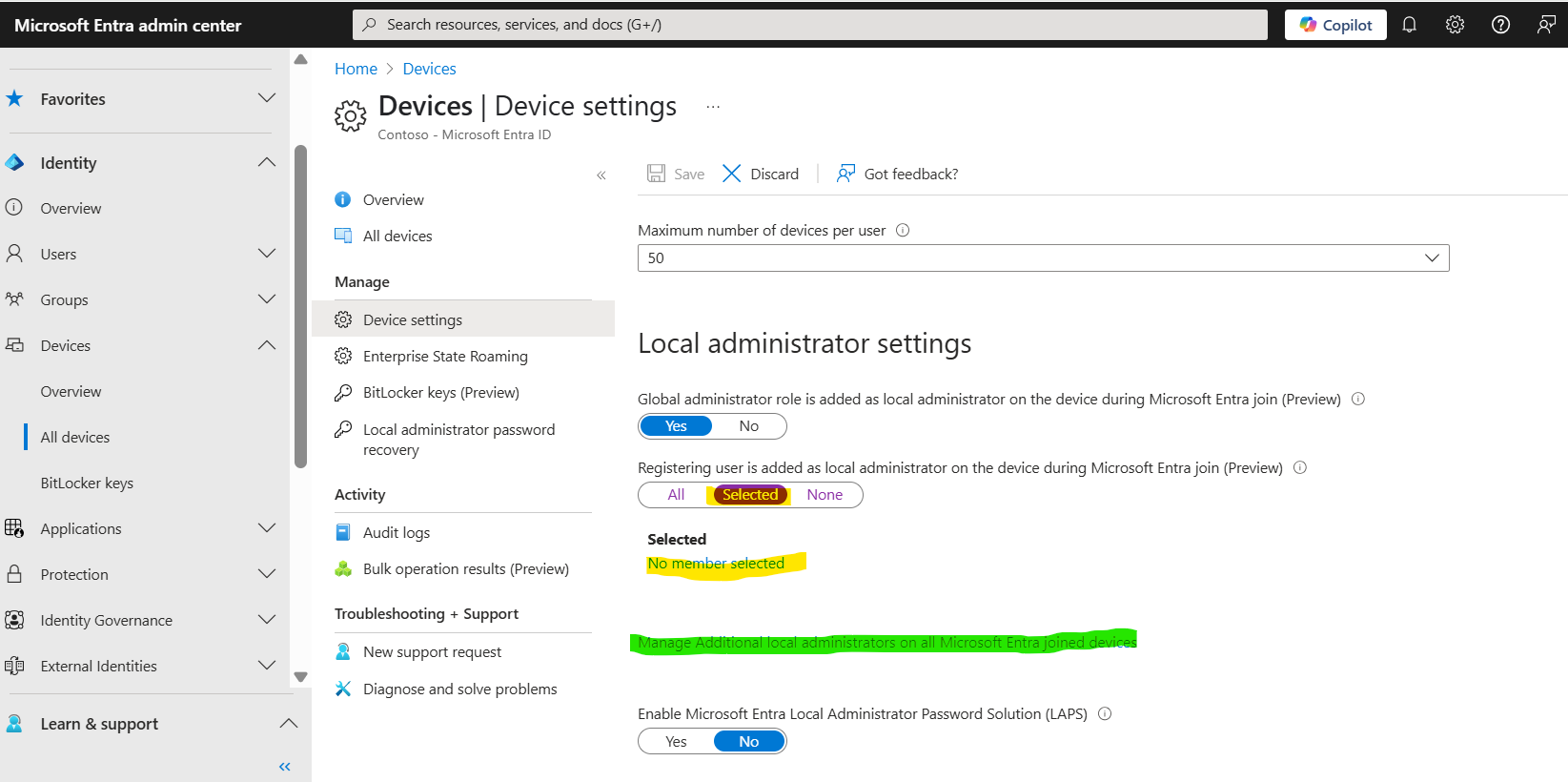Click info icon beside Registering user setting
Screen dimensions: 1568x782
tap(1299, 467)
